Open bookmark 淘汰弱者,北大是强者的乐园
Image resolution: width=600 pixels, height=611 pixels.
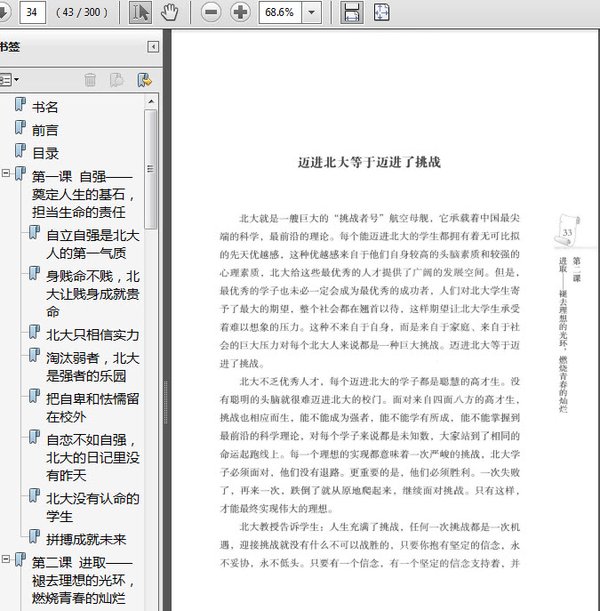click(x=93, y=367)
